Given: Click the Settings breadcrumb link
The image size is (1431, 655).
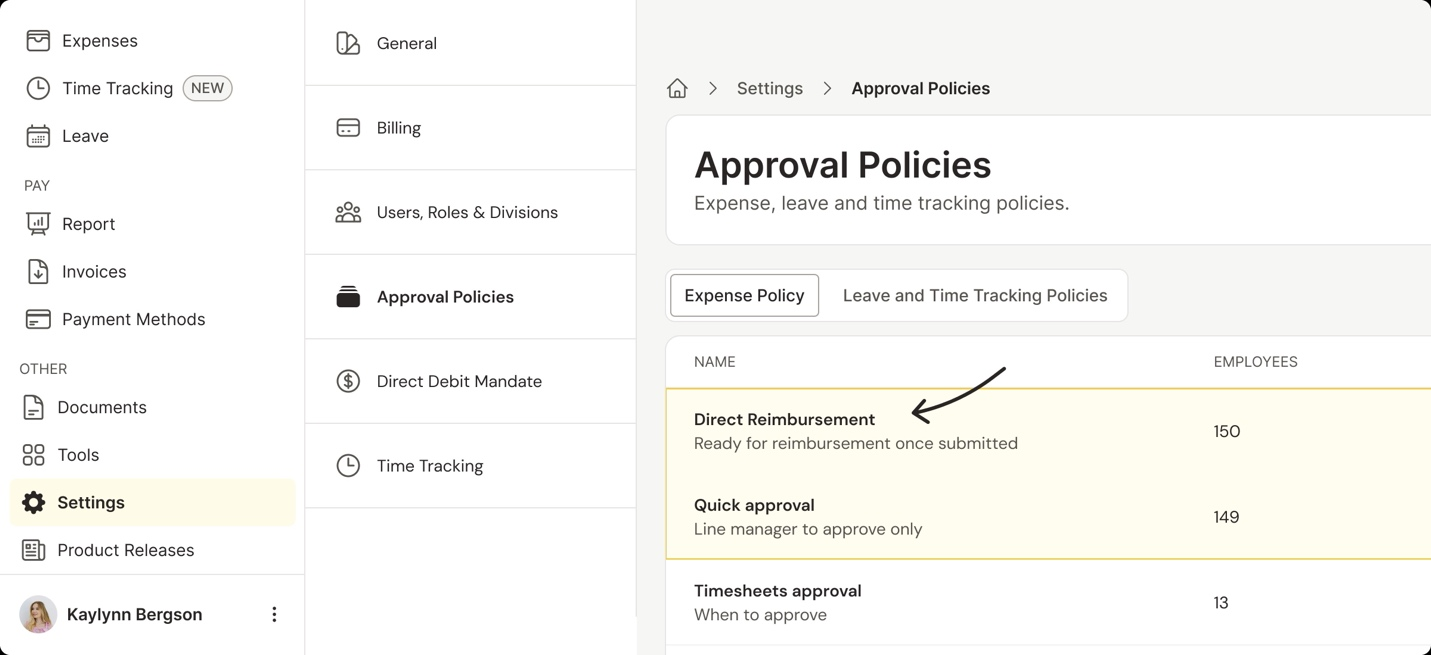Looking at the screenshot, I should [x=769, y=88].
